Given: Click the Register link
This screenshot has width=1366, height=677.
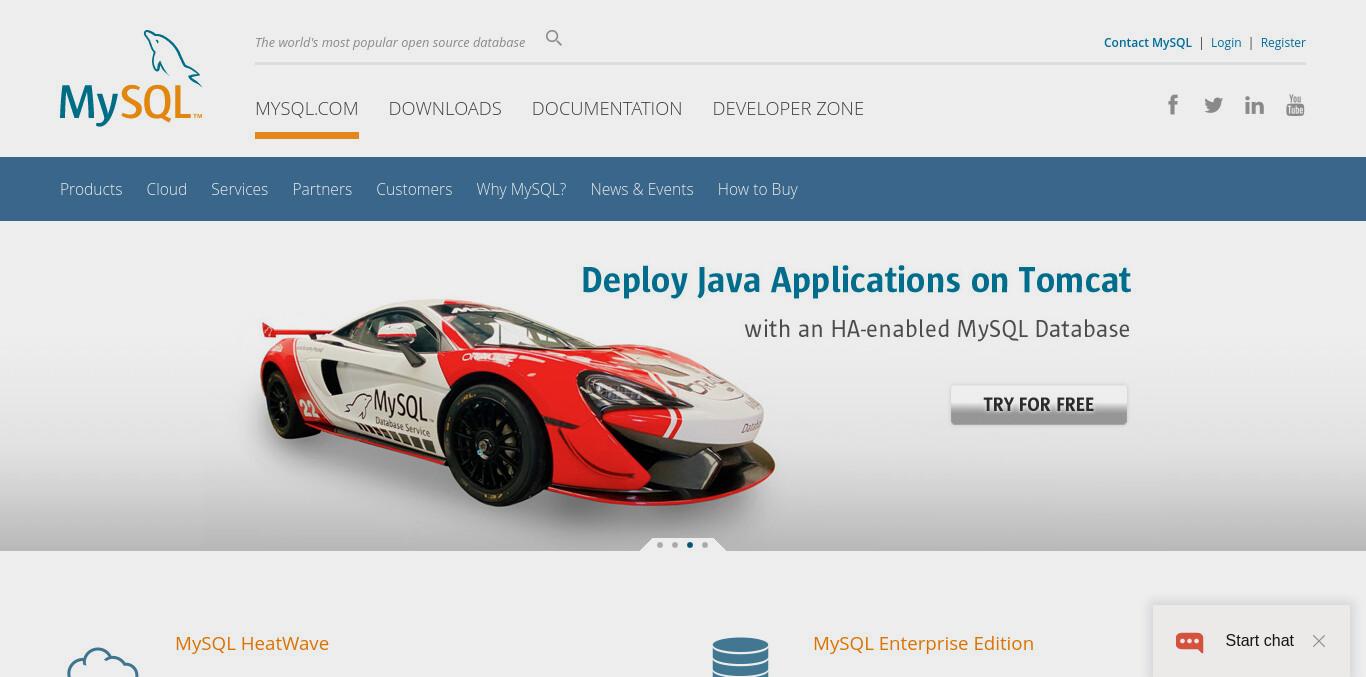Looking at the screenshot, I should coord(1283,42).
